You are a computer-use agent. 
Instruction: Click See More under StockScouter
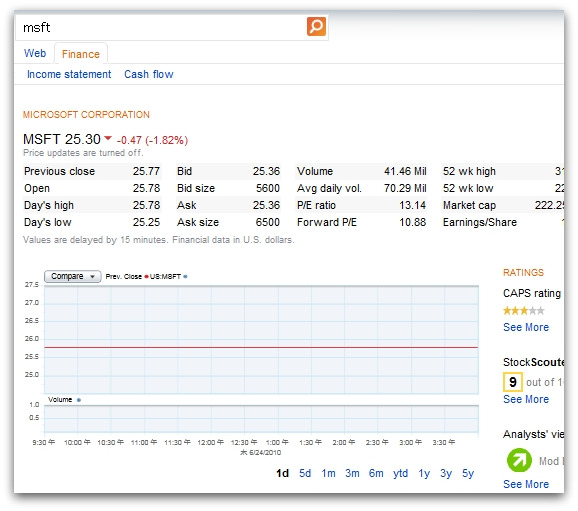526,399
